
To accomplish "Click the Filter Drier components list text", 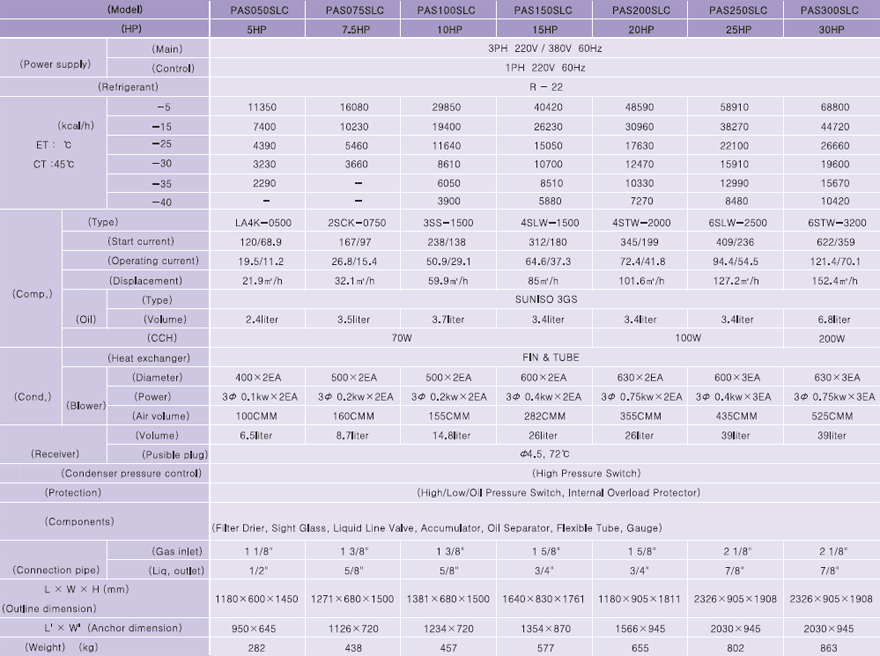I will click(x=436, y=528).
